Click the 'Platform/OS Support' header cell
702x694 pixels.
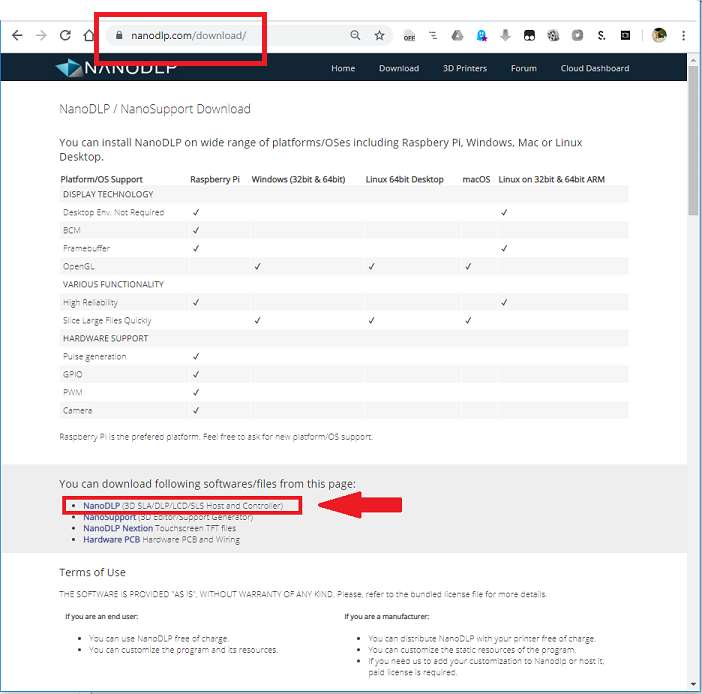pos(102,179)
